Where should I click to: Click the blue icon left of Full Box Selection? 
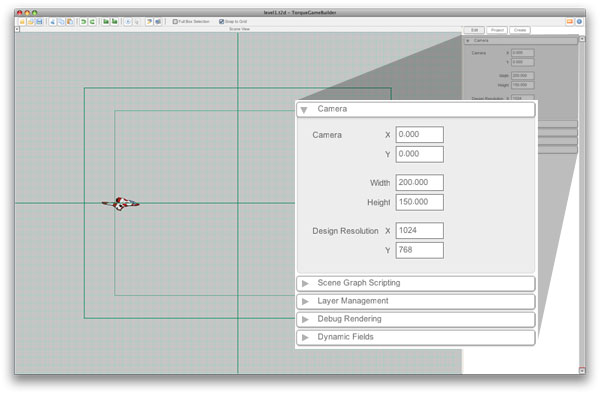(x=158, y=22)
